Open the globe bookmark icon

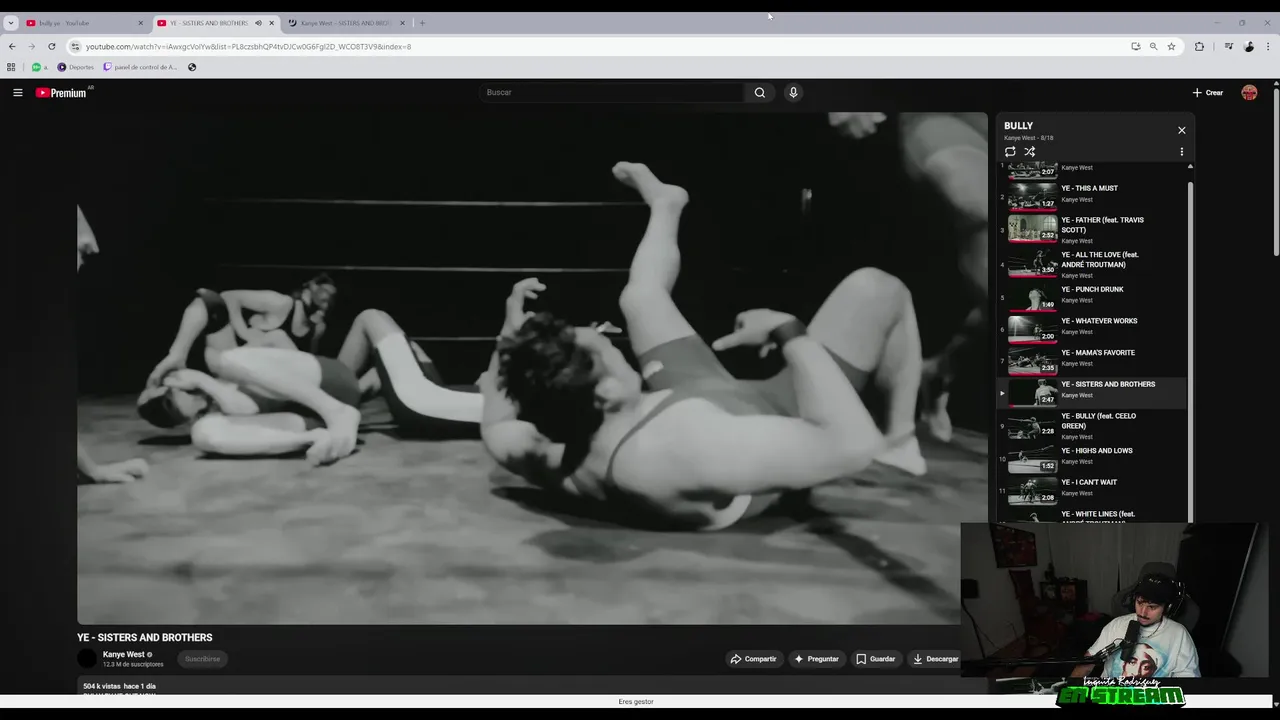click(192, 67)
